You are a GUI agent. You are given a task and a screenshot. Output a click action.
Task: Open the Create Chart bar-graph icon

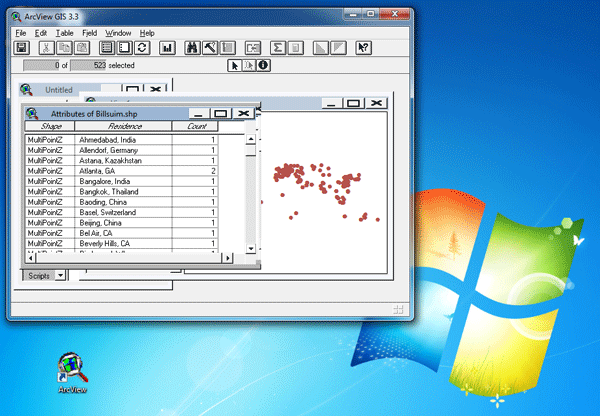pyautogui.click(x=167, y=48)
